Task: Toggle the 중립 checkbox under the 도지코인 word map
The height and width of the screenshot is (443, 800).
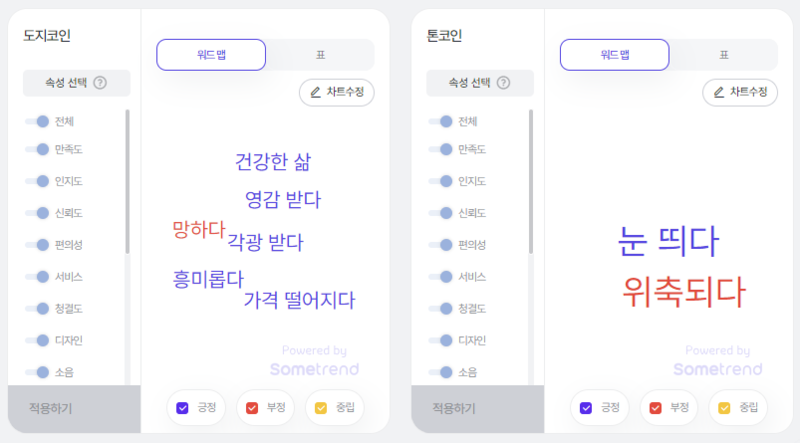Action: (321, 408)
